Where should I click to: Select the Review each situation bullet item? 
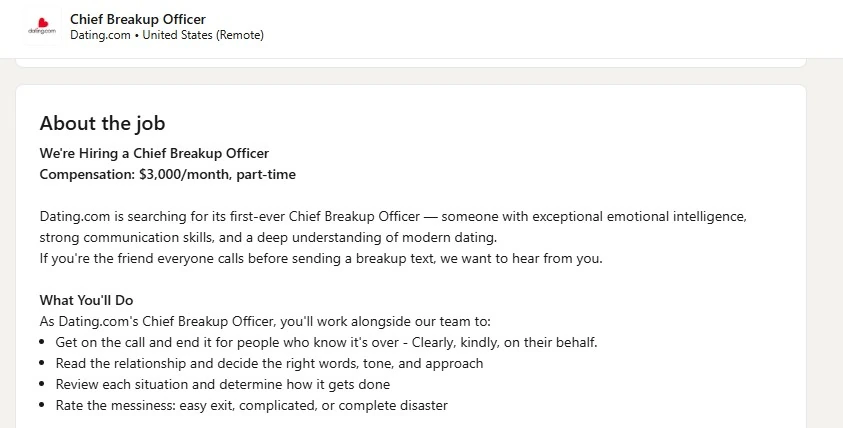tap(223, 384)
